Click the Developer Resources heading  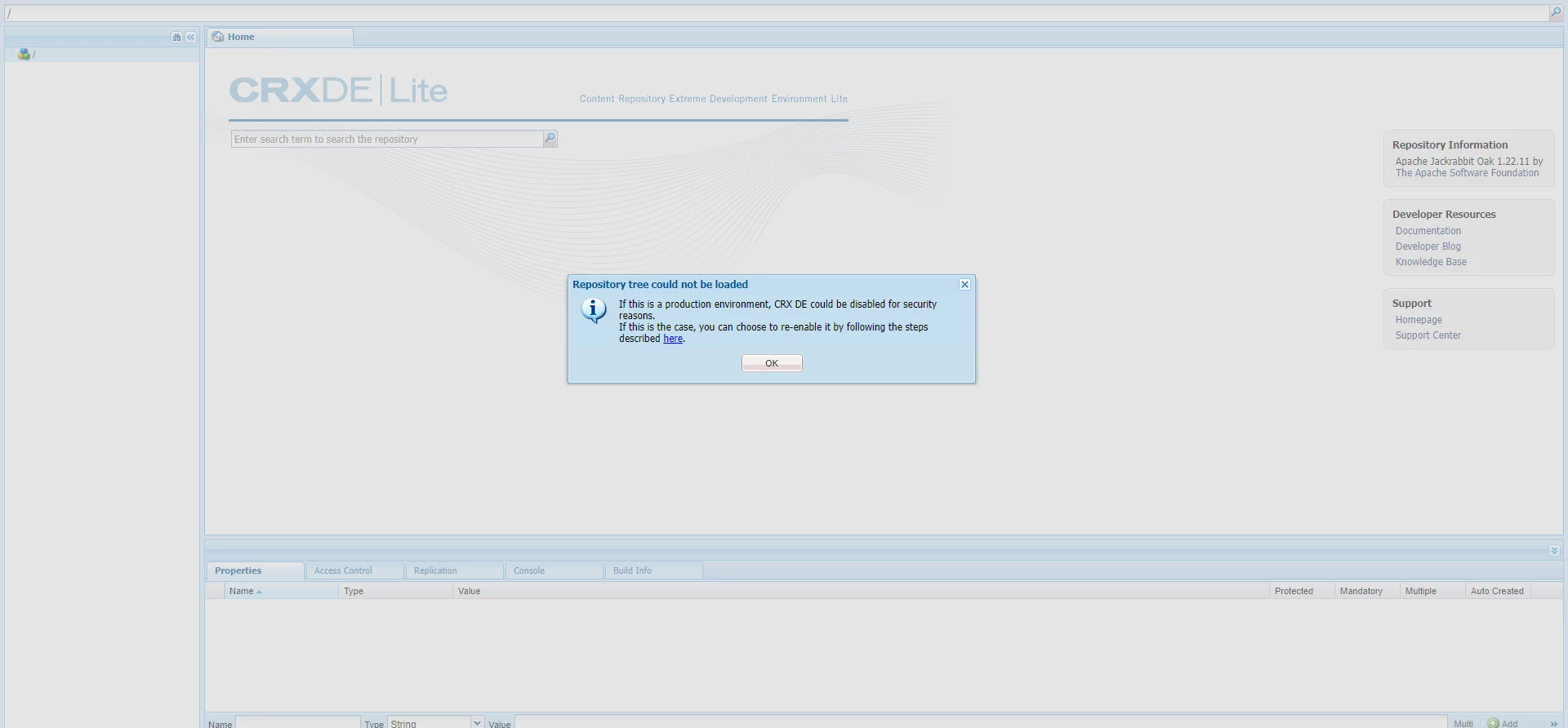click(x=1444, y=215)
